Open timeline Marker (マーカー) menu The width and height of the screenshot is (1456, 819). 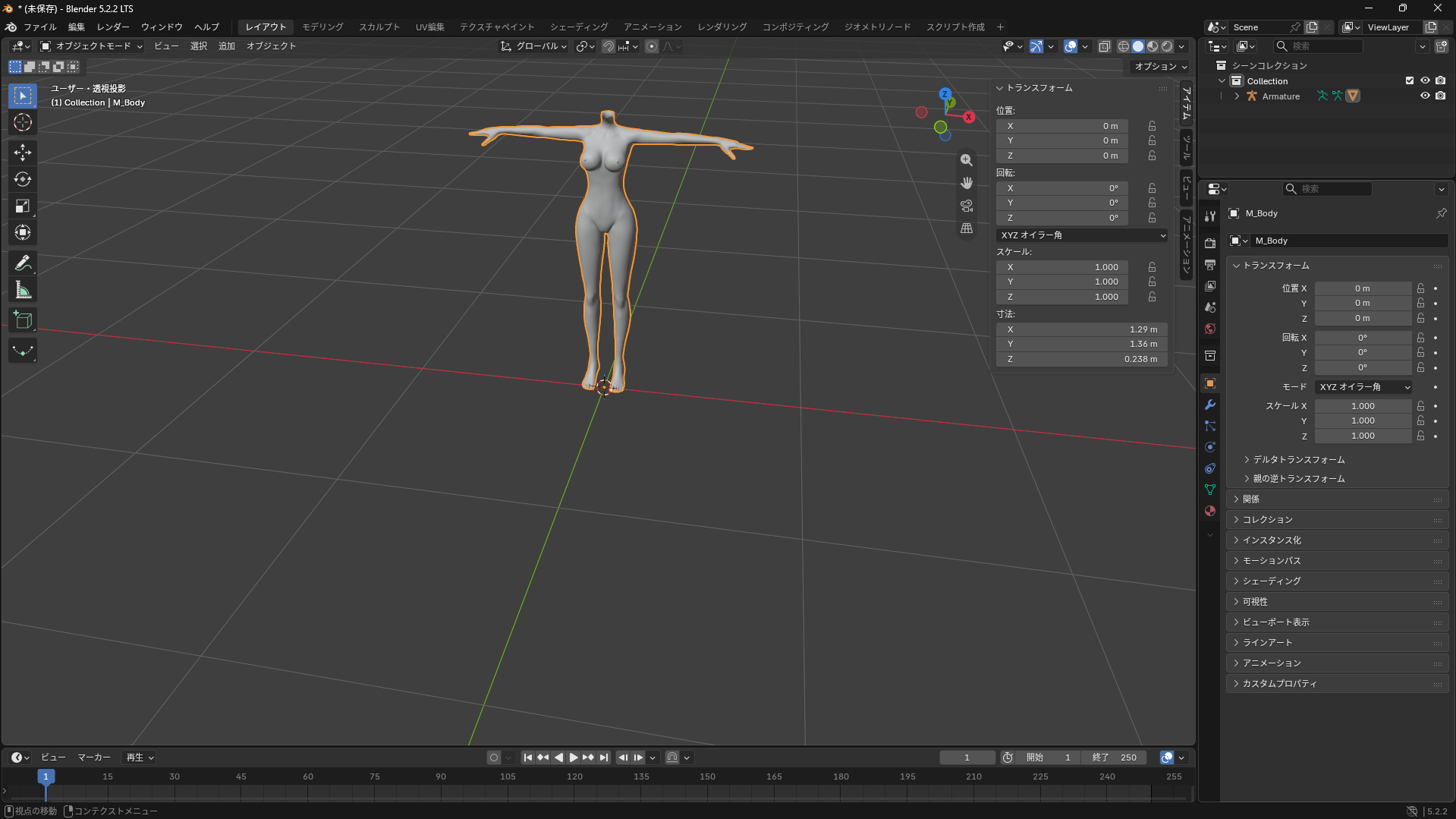click(x=94, y=758)
